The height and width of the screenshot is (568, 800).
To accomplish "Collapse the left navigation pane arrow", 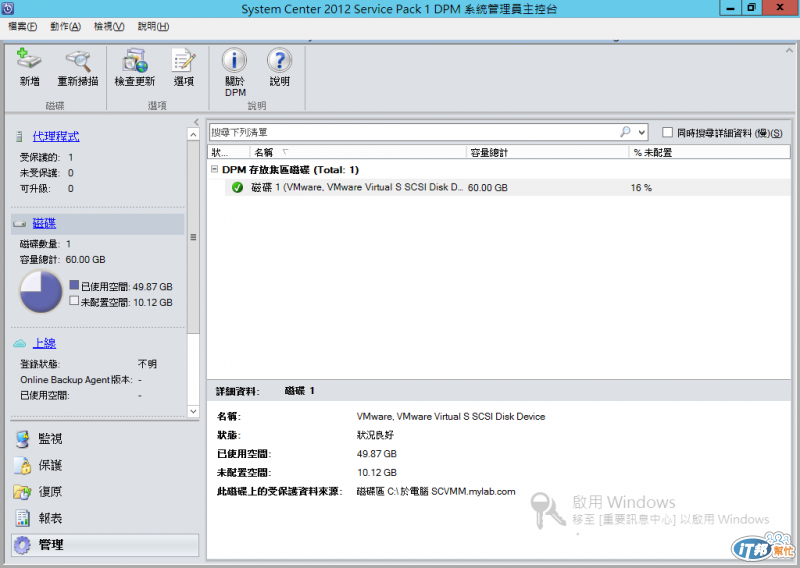I will pos(196,121).
